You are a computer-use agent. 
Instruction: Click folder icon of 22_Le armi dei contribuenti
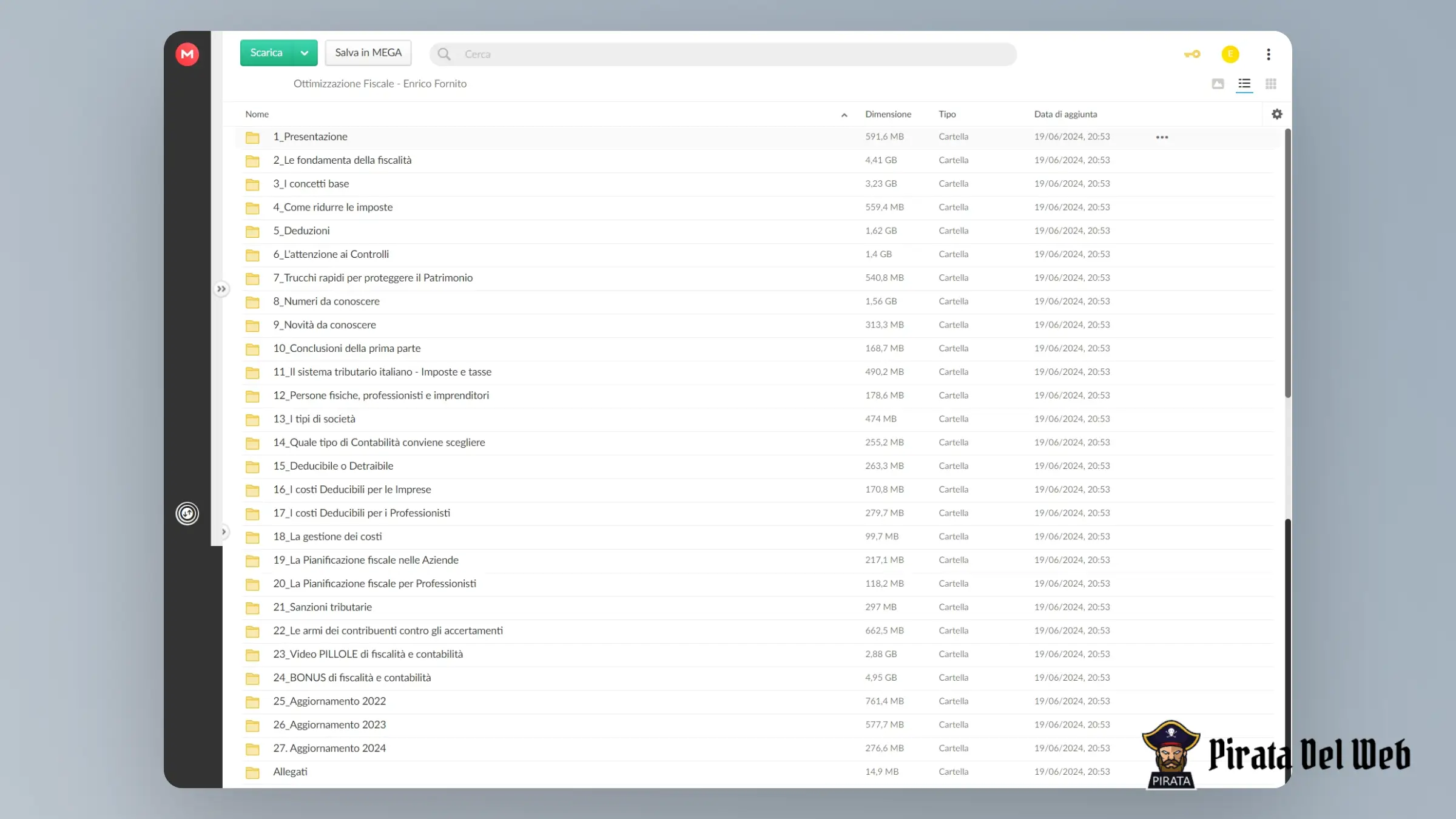pos(252,632)
